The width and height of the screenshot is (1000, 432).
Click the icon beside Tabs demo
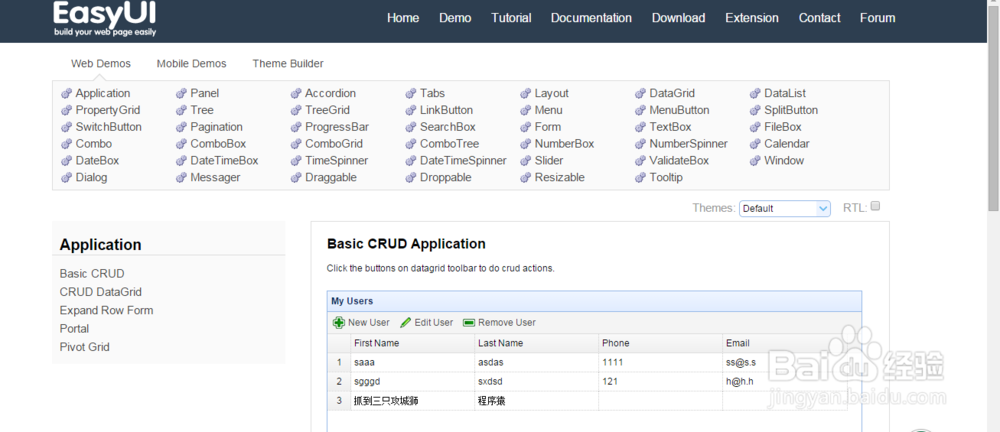point(411,94)
